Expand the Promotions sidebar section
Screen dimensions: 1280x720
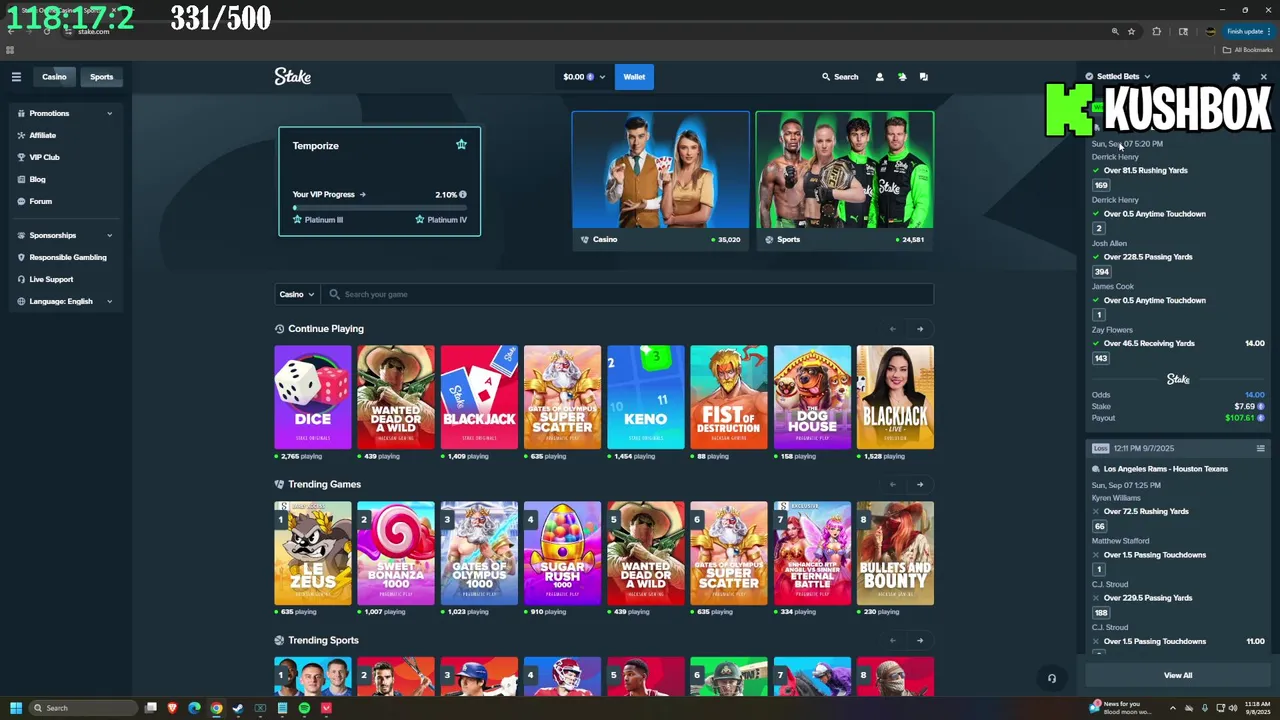(65, 113)
